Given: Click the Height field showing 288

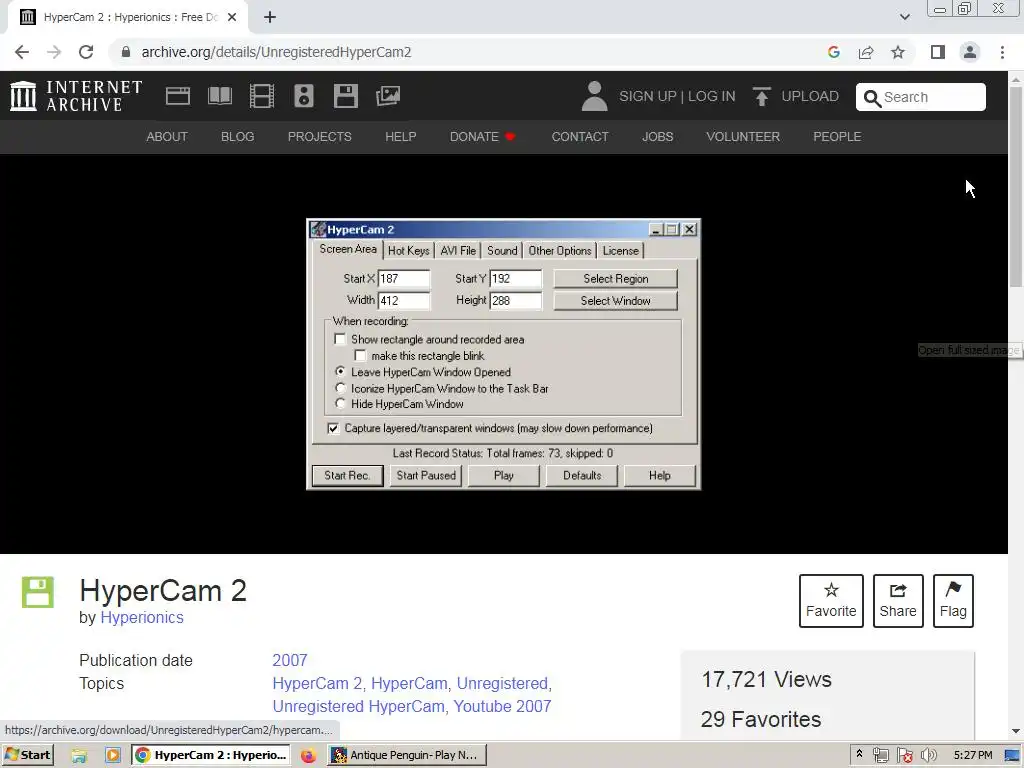Looking at the screenshot, I should point(515,300).
